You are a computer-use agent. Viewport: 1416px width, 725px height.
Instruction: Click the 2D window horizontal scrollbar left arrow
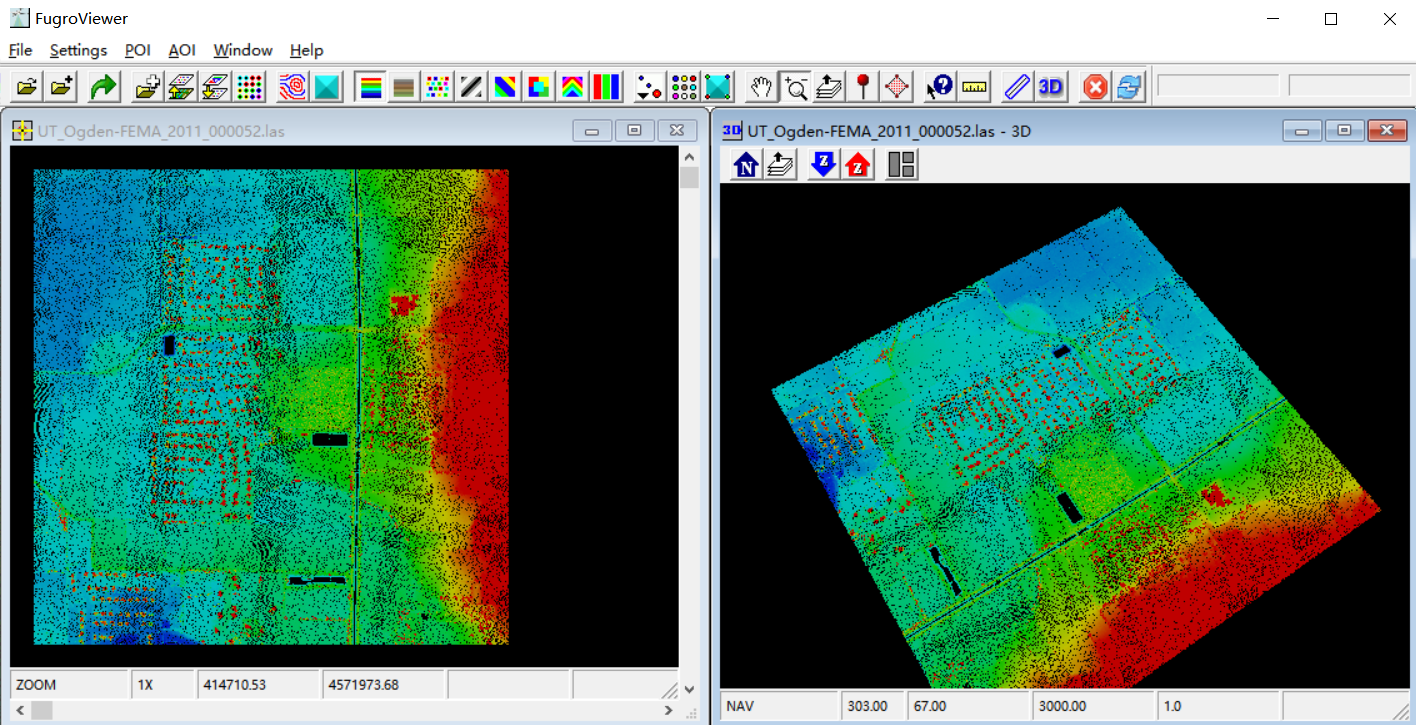pyautogui.click(x=20, y=710)
